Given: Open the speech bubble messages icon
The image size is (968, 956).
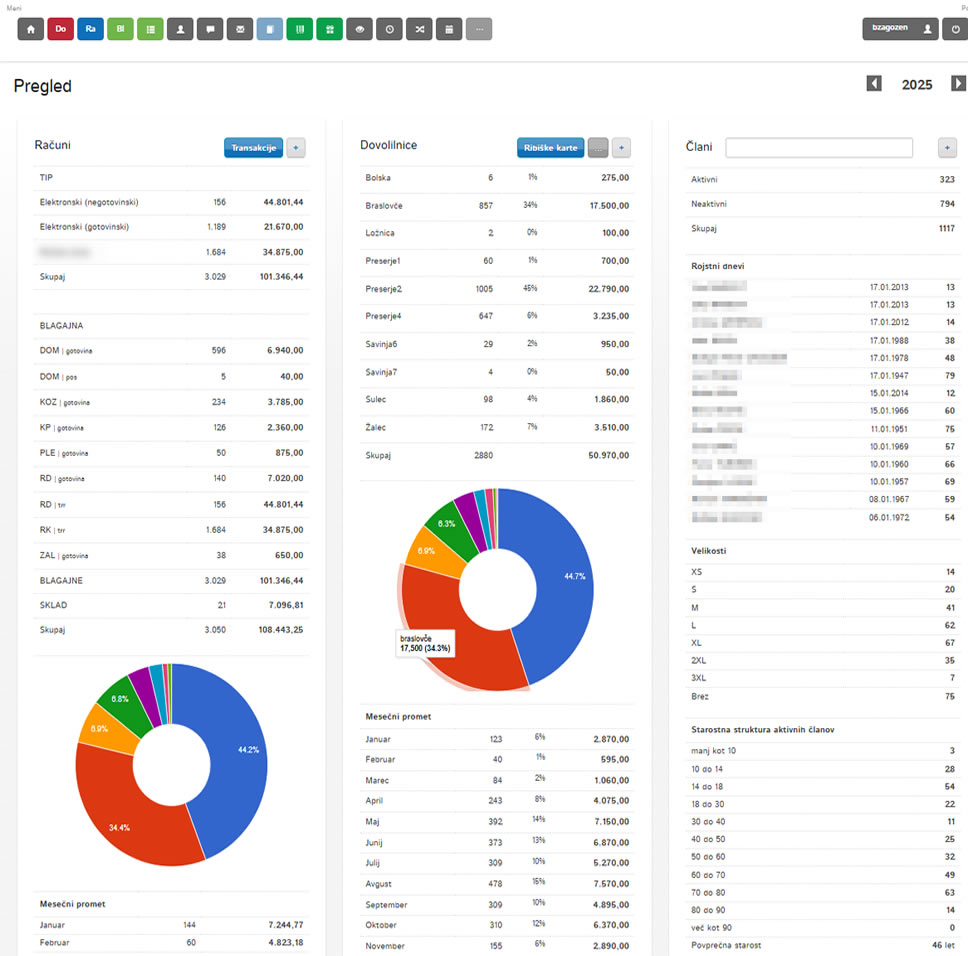Looking at the screenshot, I should tap(210, 29).
